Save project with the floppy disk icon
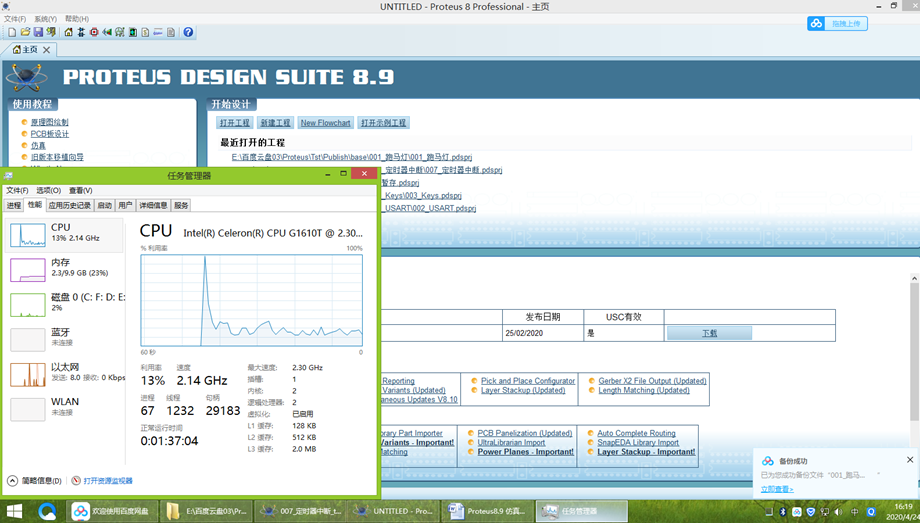 38,32
